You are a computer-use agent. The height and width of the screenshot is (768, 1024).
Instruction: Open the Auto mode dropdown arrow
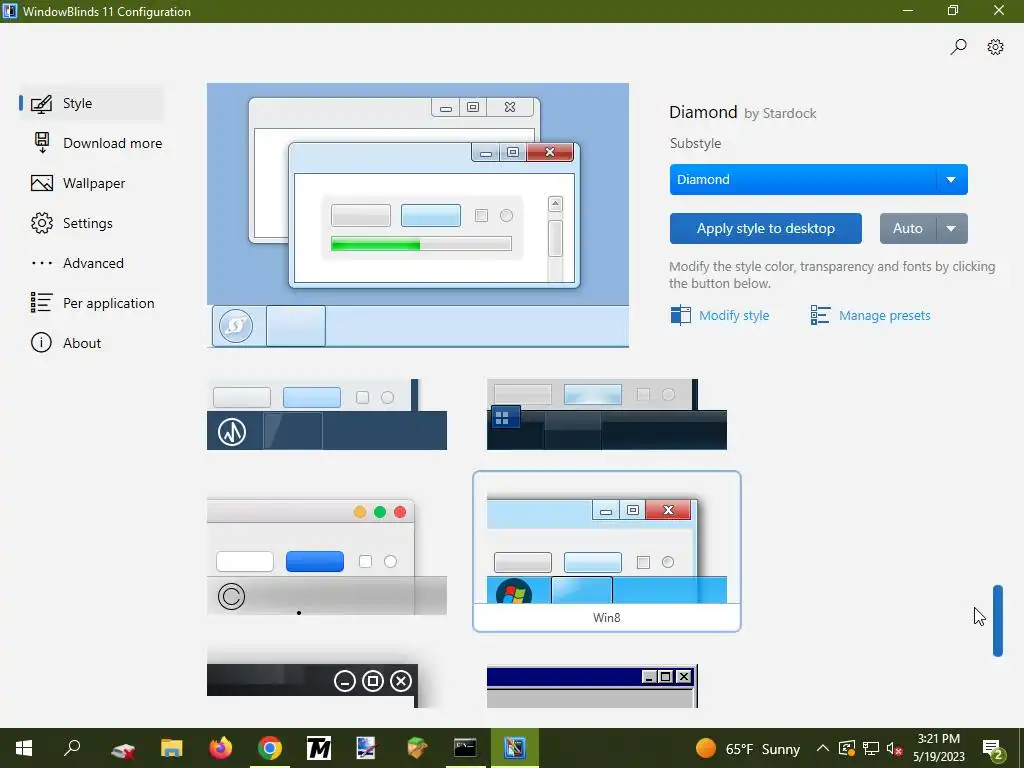(x=952, y=229)
